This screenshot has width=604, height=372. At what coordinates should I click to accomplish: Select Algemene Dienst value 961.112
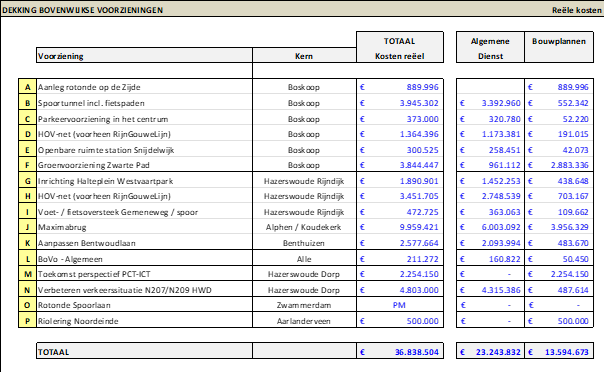(x=490, y=165)
